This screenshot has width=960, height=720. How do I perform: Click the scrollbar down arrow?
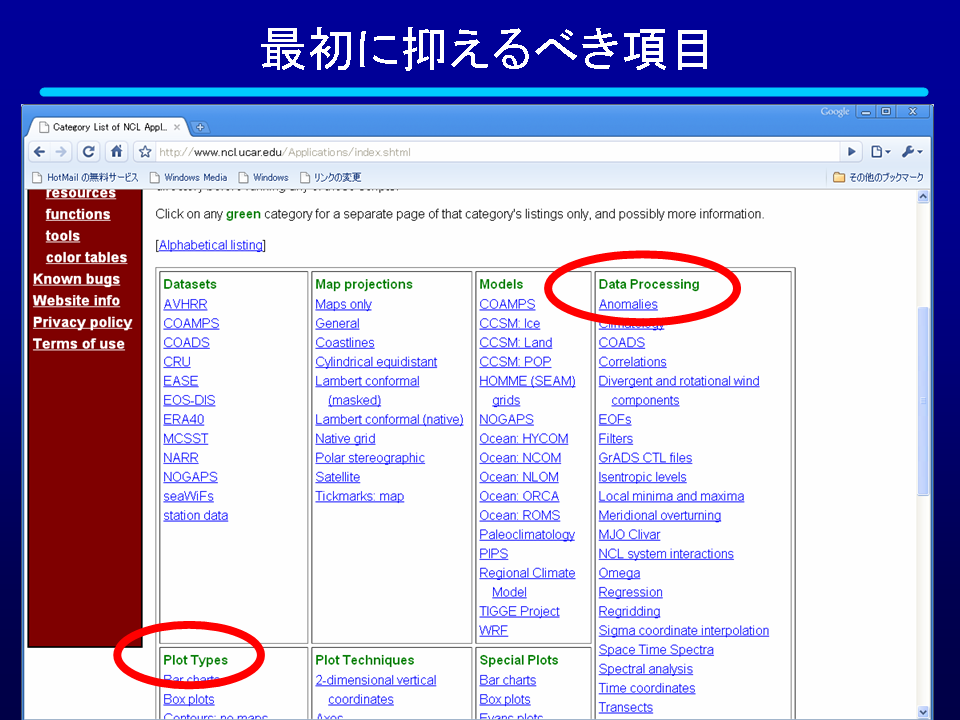coord(923,711)
